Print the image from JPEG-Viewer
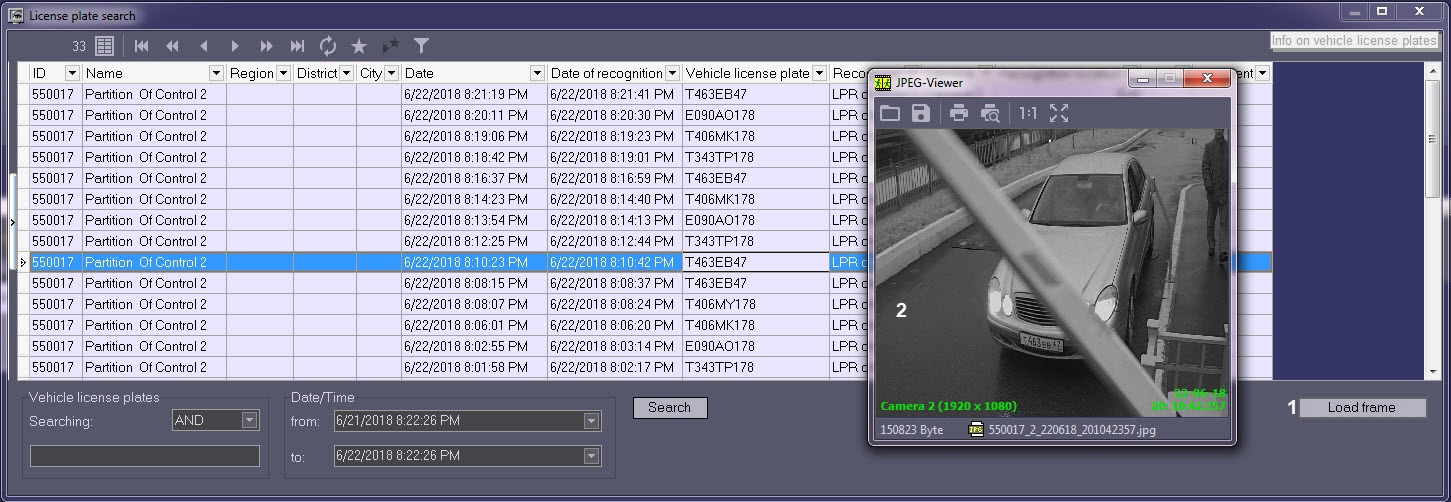 pyautogui.click(x=959, y=113)
